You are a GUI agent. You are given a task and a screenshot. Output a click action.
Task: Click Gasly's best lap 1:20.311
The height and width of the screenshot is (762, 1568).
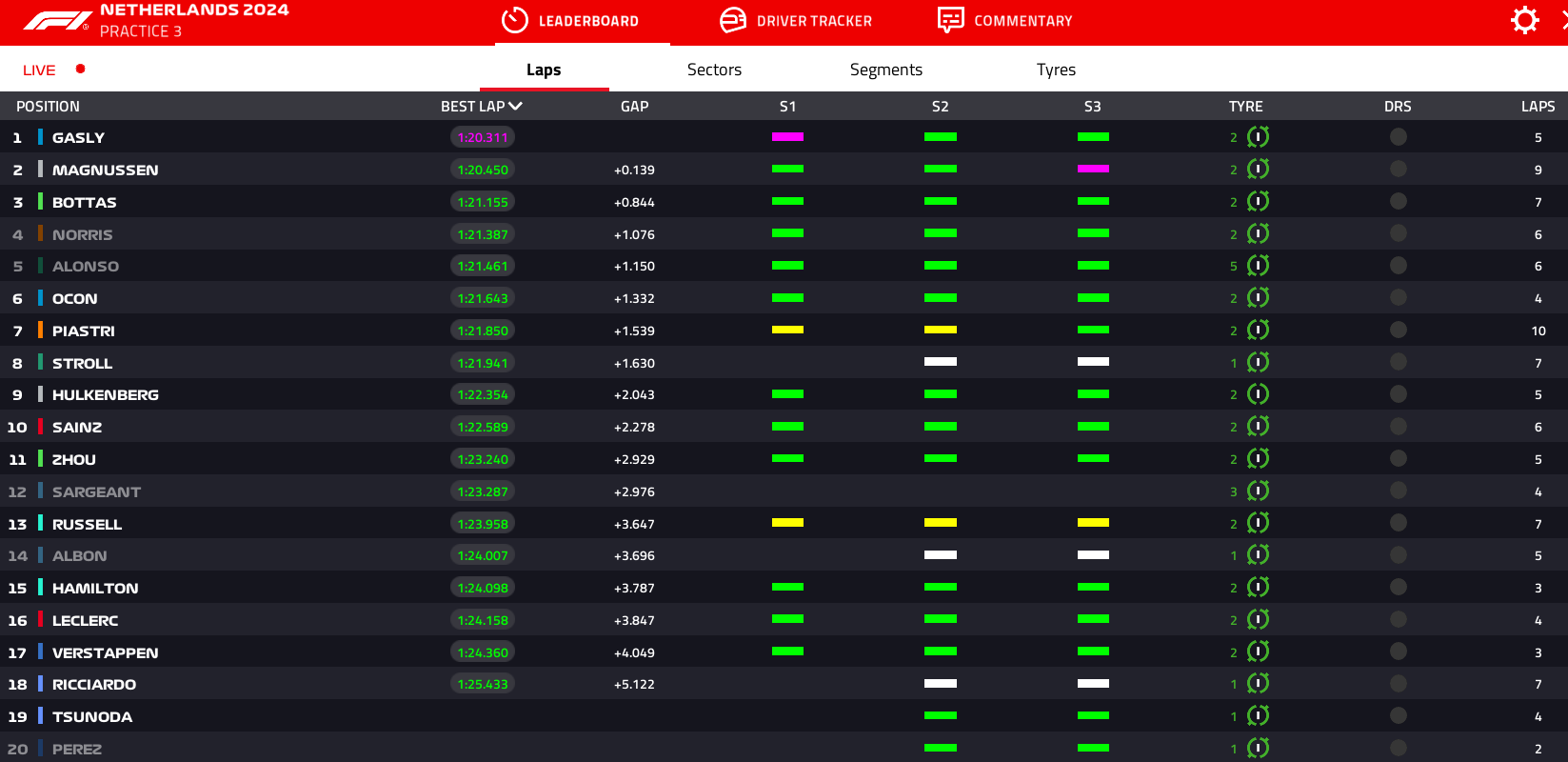point(483,137)
